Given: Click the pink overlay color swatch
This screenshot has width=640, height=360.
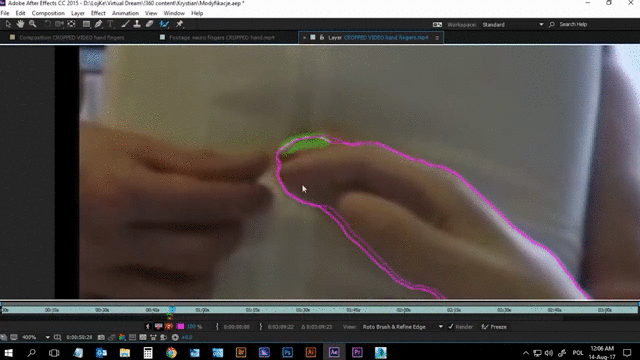Looking at the screenshot, I should click(x=180, y=327).
